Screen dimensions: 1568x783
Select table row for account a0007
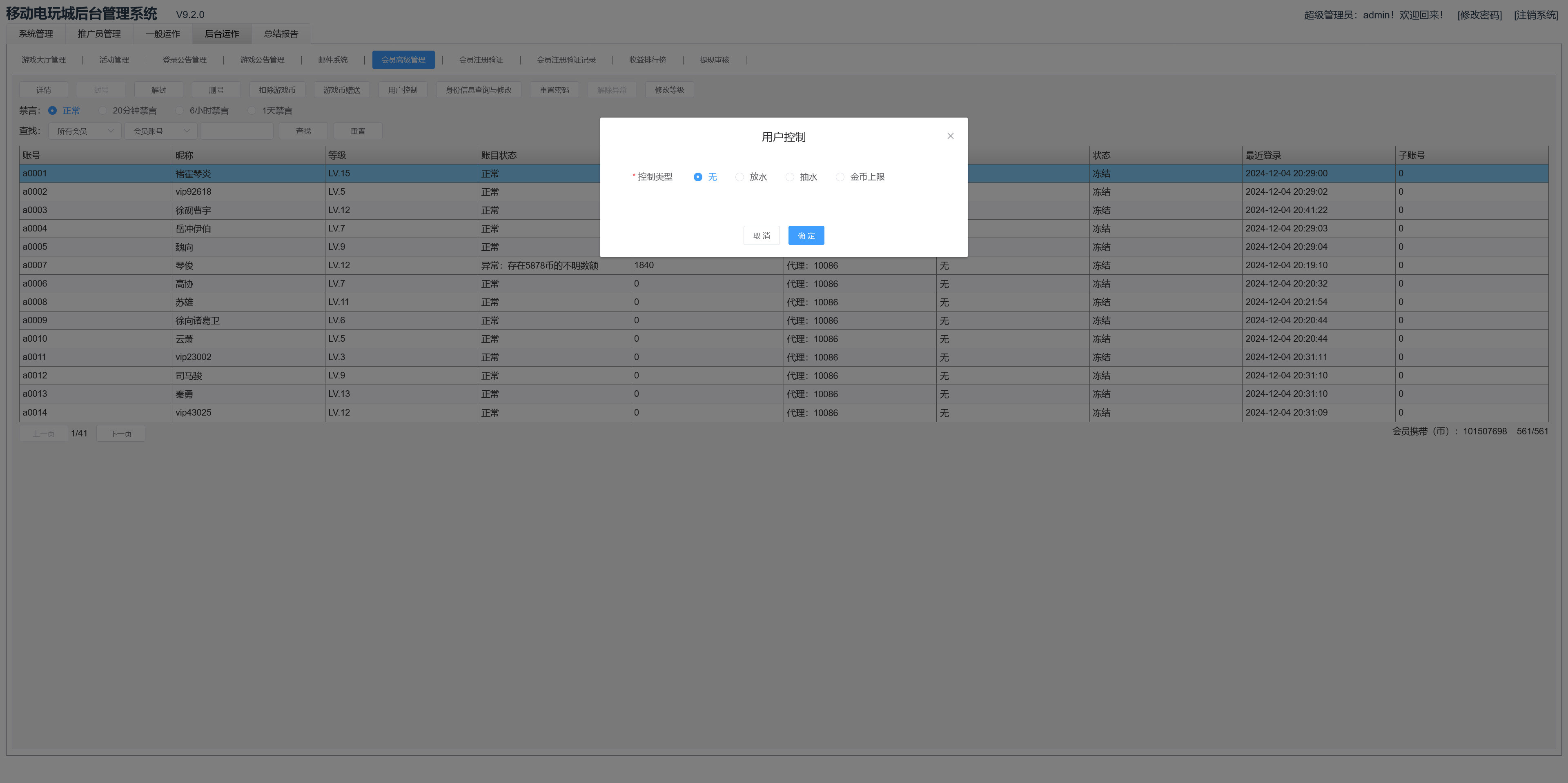point(35,265)
